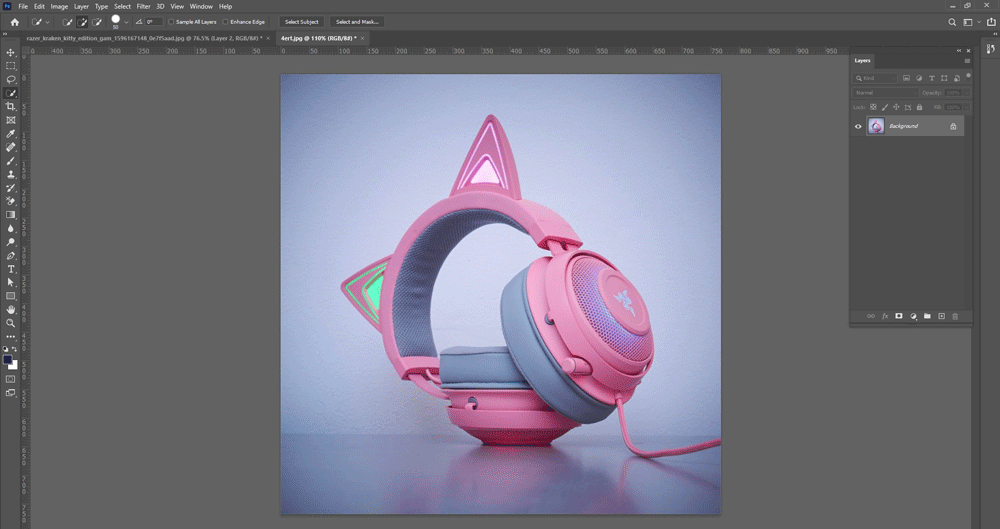This screenshot has height=529, width=1000.
Task: Click the Link Layers icon
Action: click(x=871, y=317)
